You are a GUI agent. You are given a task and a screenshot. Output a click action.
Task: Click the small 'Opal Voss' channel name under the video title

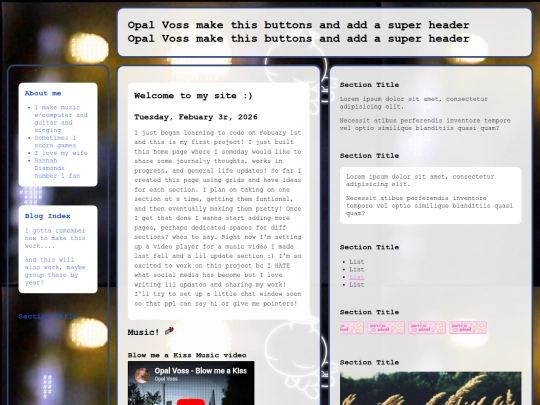[x=166, y=379]
